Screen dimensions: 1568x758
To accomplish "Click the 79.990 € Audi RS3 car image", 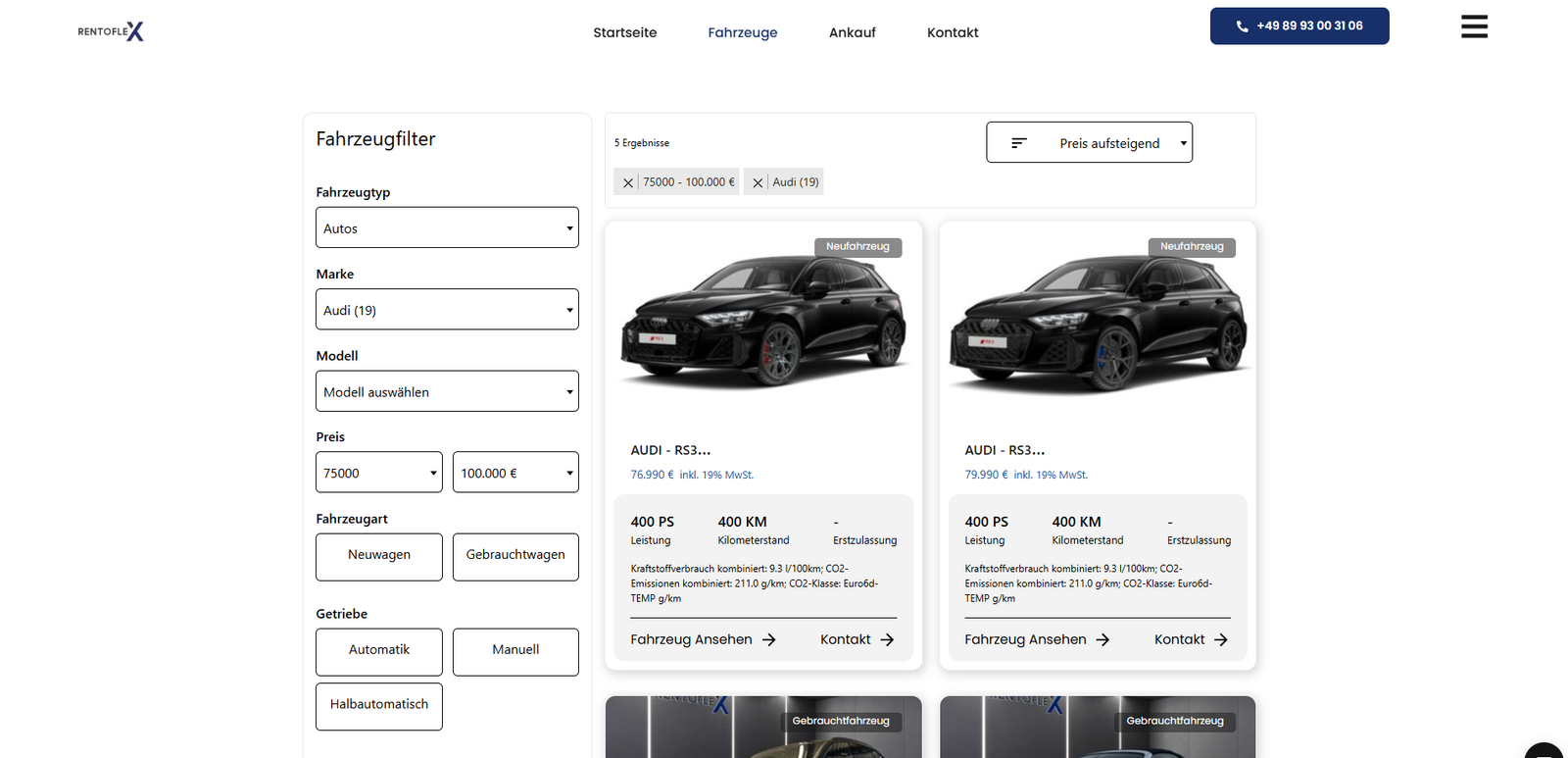I will (x=1097, y=324).
